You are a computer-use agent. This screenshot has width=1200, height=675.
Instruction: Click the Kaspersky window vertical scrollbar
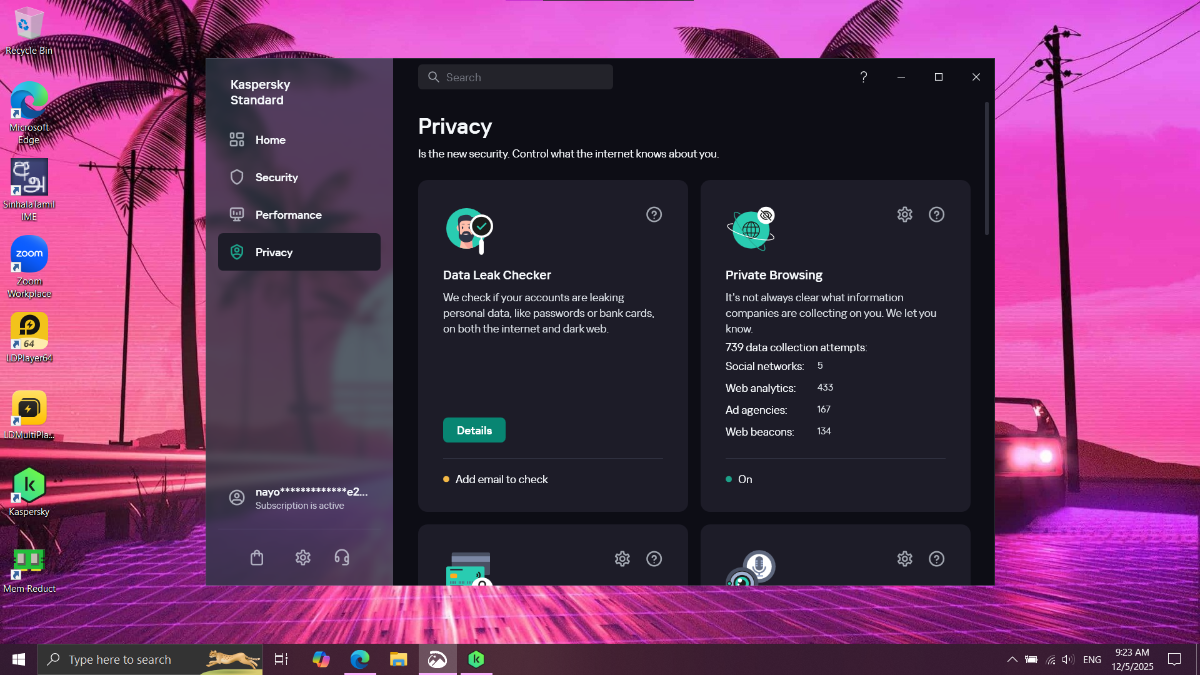point(989,168)
